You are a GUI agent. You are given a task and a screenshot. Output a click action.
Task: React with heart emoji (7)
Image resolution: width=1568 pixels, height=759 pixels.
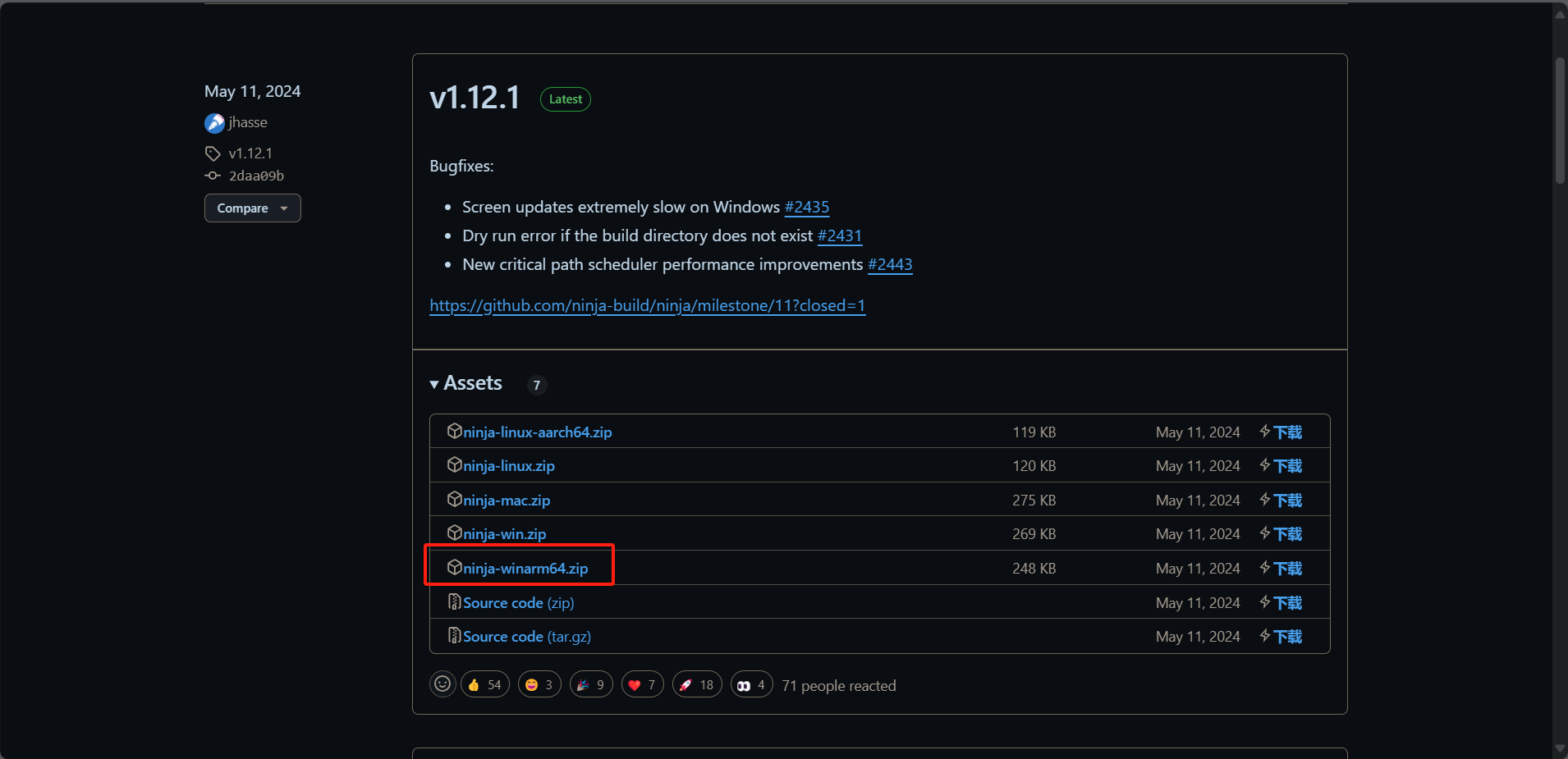[x=642, y=684]
